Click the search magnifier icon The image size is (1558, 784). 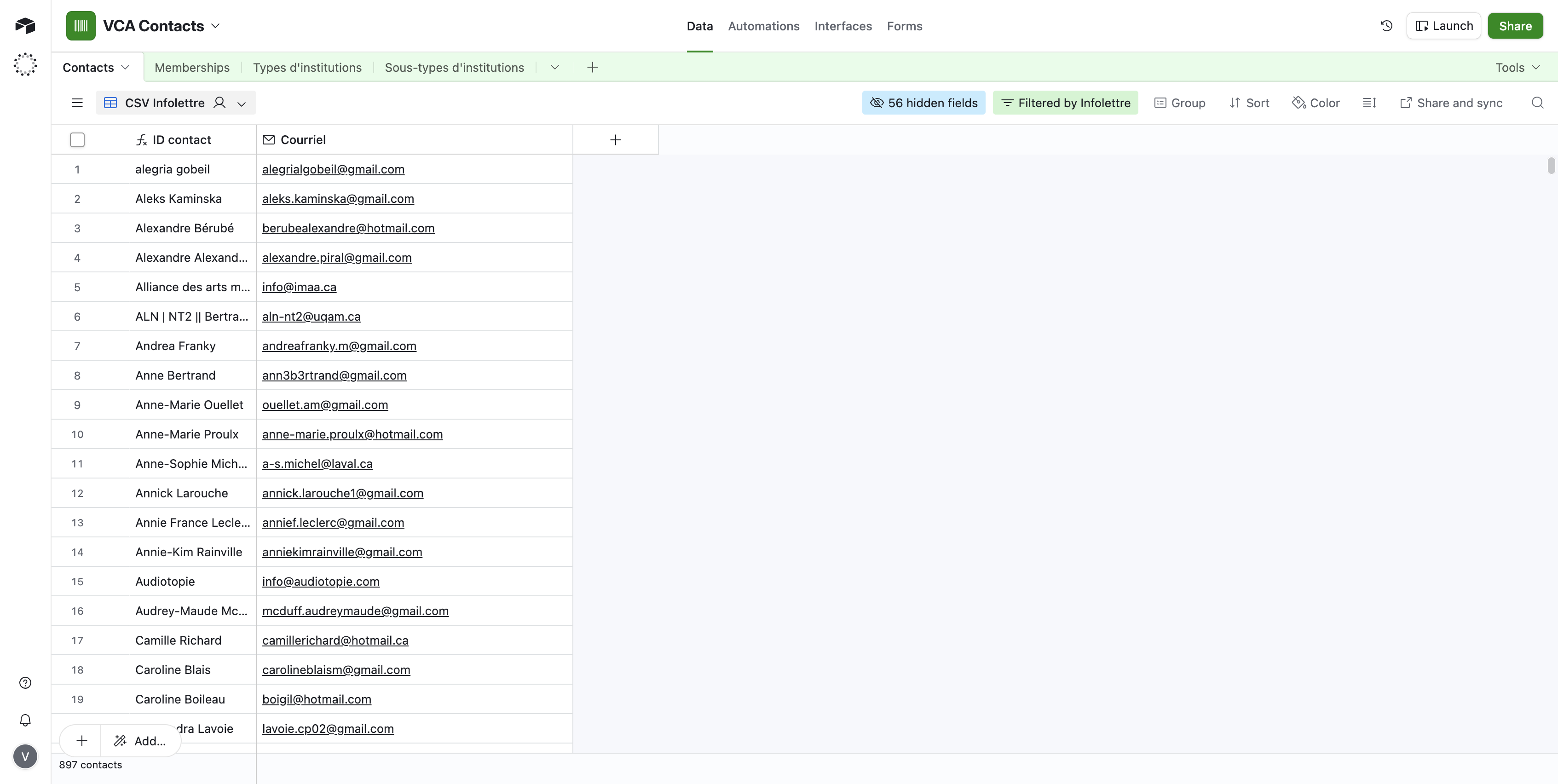(x=1537, y=103)
